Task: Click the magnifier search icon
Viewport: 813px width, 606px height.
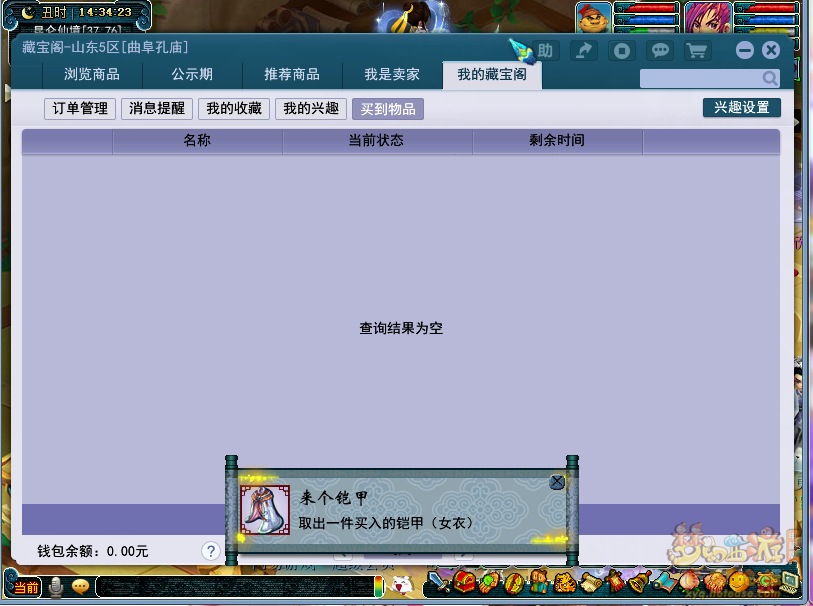Action: [770, 78]
